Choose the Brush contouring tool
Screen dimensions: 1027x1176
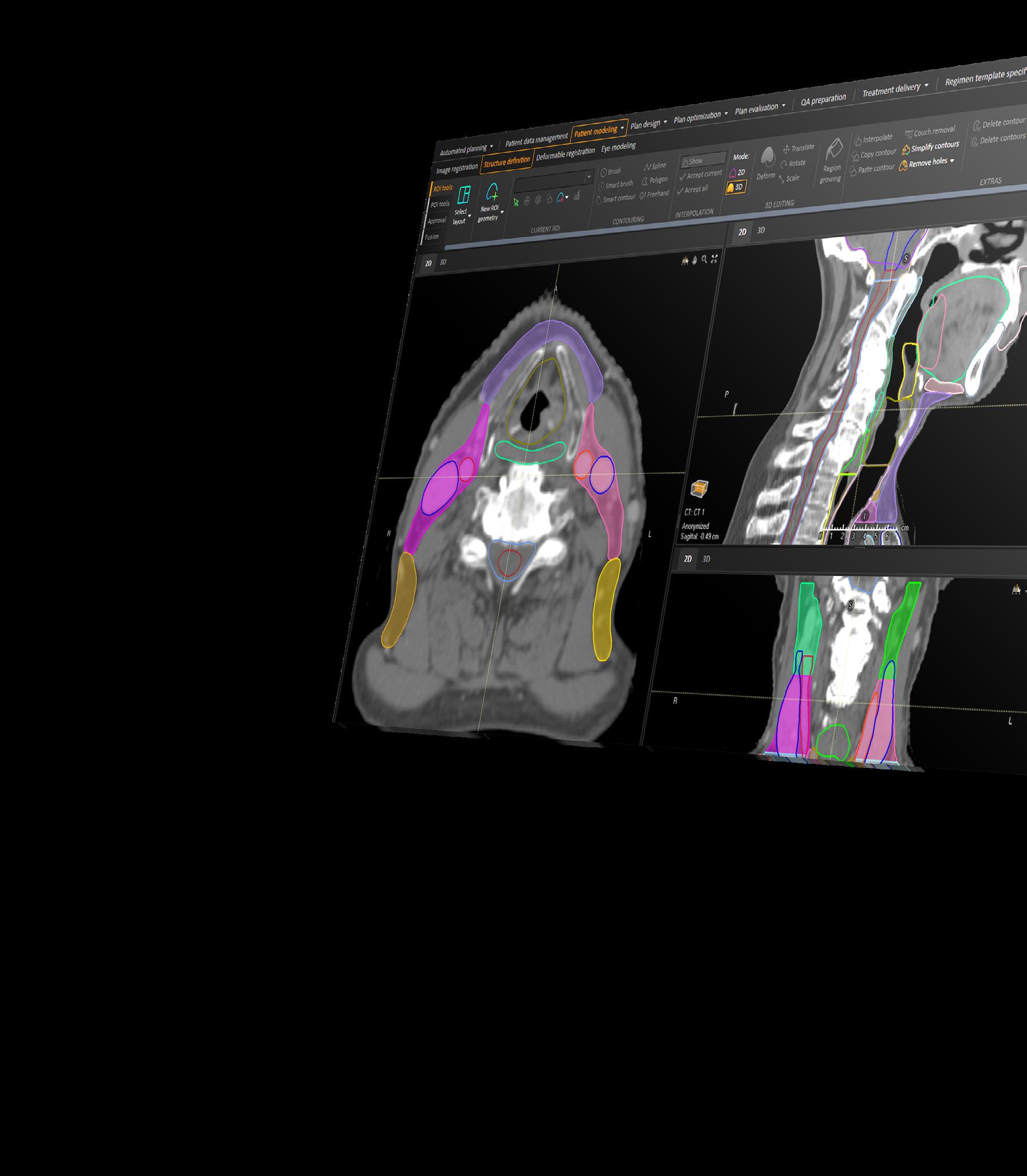(x=611, y=171)
